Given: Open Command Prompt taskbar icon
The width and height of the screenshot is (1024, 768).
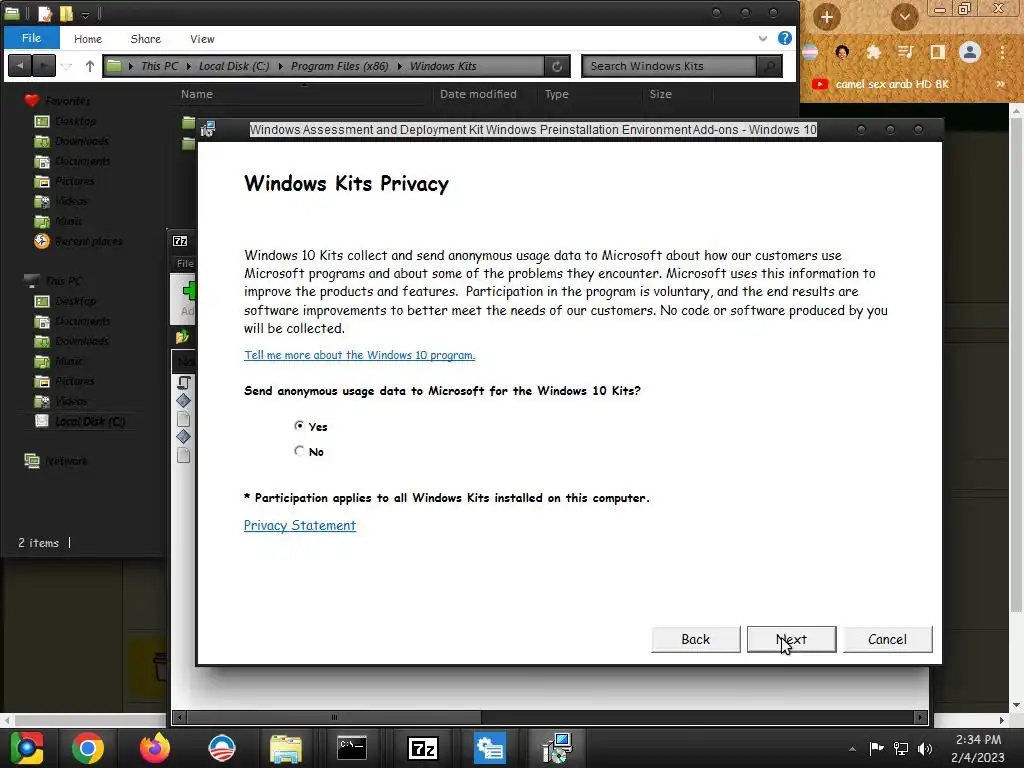Looking at the screenshot, I should pos(352,748).
